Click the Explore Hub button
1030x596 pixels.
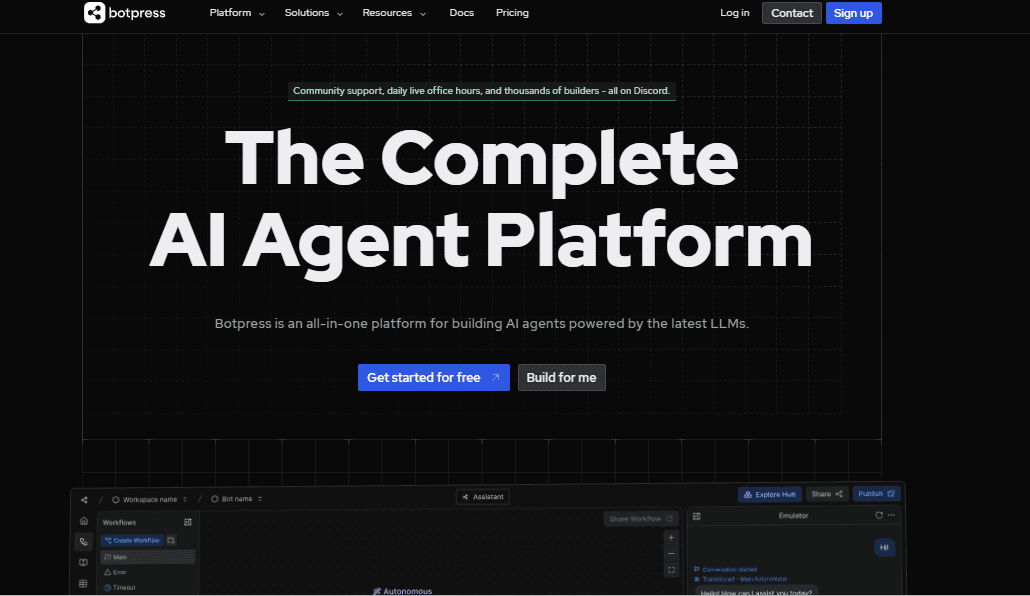click(769, 494)
